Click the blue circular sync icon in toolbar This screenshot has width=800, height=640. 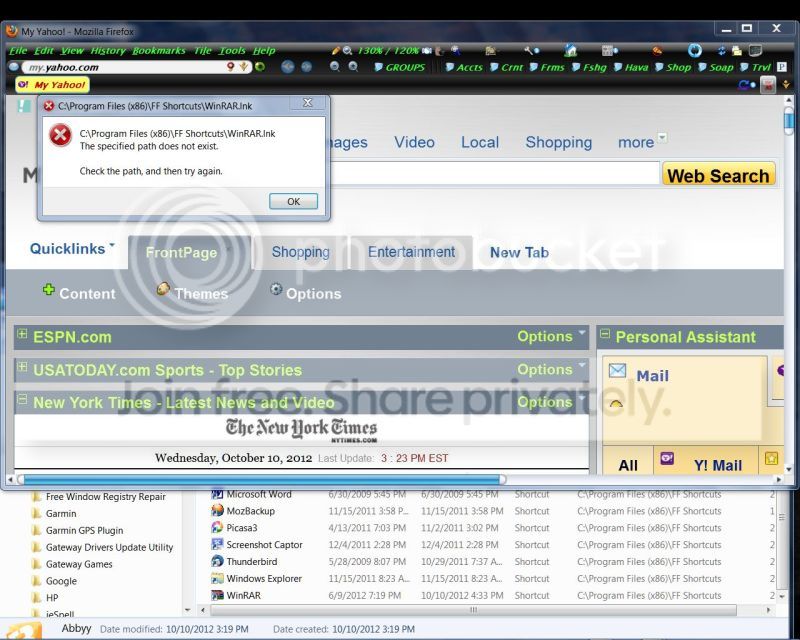pyautogui.click(x=694, y=50)
